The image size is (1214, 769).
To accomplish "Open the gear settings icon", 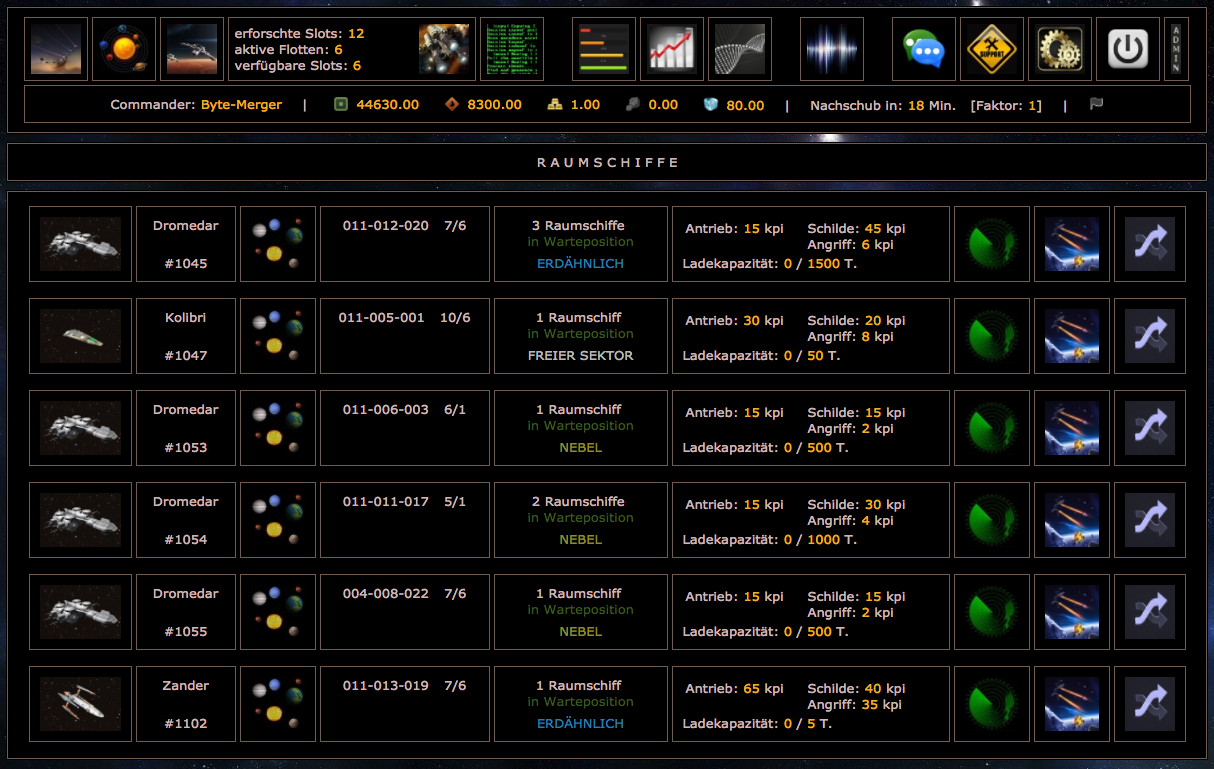I will point(1059,49).
